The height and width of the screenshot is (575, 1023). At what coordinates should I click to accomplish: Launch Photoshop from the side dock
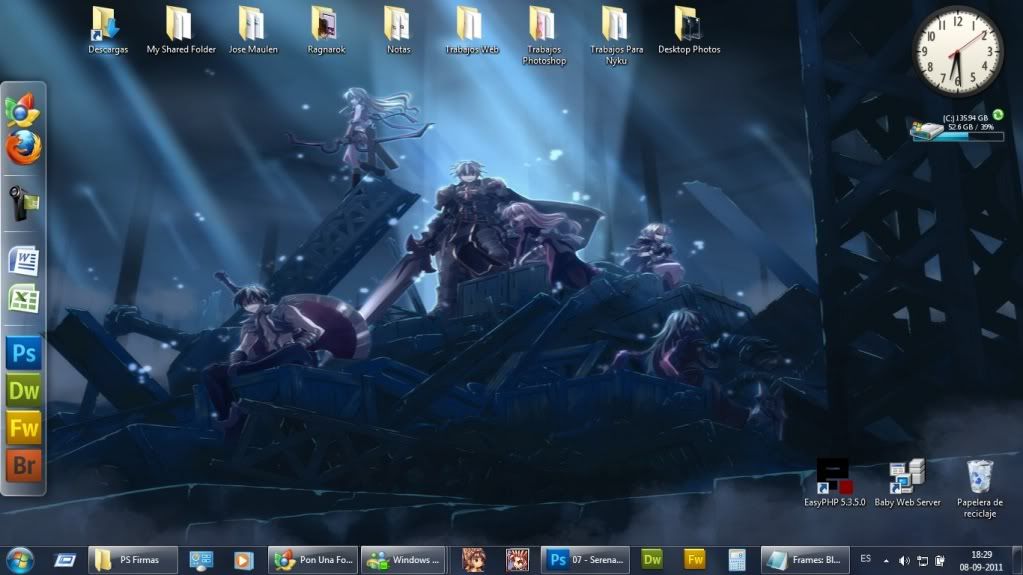23,353
